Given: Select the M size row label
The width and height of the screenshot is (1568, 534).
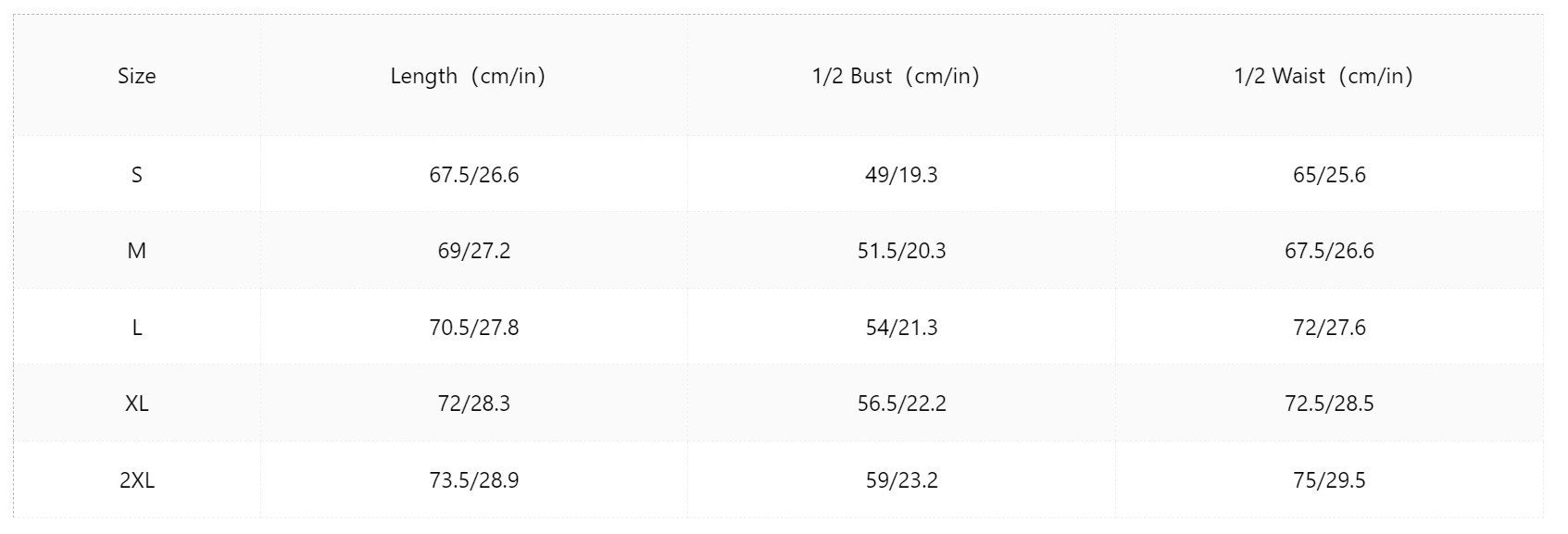Looking at the screenshot, I should (x=136, y=251).
